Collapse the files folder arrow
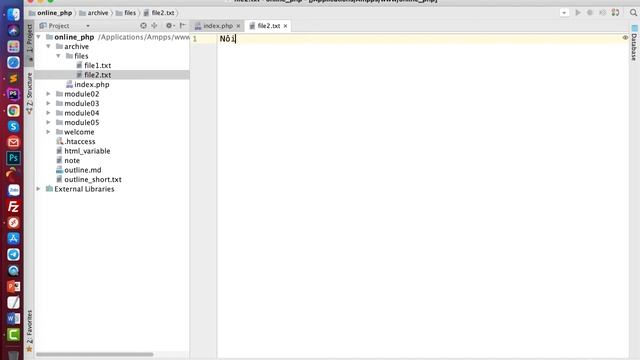 58,56
